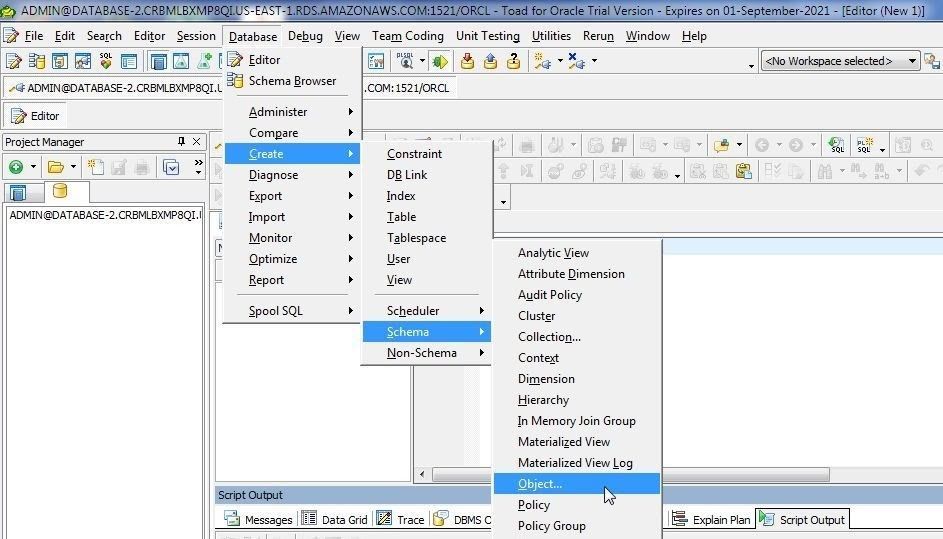Pin the Project Manager panel

(181, 142)
